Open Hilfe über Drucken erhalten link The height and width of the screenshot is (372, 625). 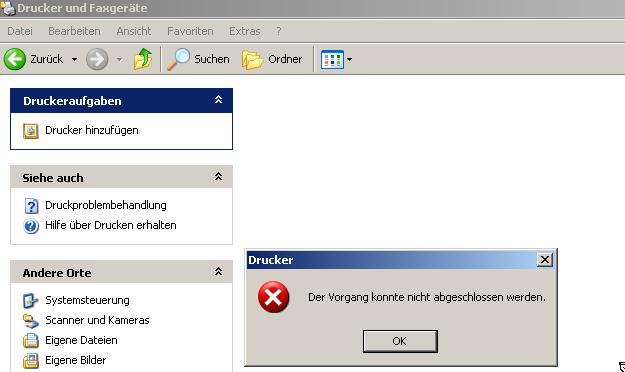click(111, 225)
